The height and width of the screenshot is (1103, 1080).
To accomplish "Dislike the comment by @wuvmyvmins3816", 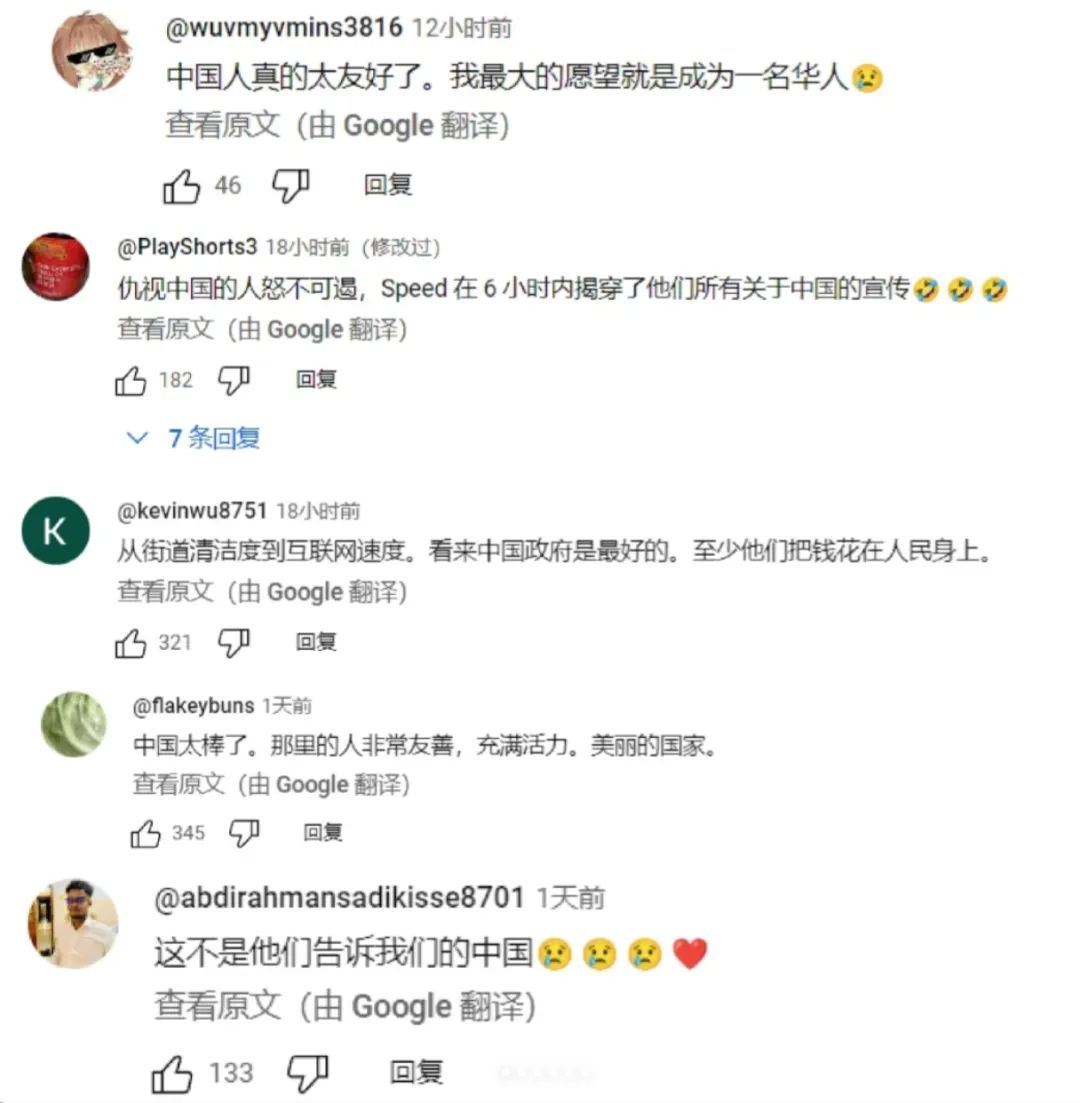I will coord(291,186).
